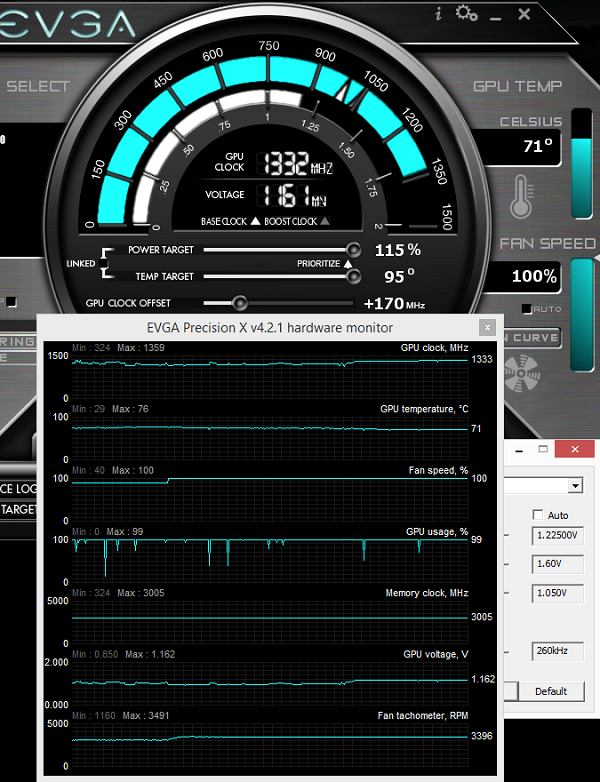The image size is (600, 782).
Task: Click the 95° temp target value
Action: pyautogui.click(x=399, y=275)
